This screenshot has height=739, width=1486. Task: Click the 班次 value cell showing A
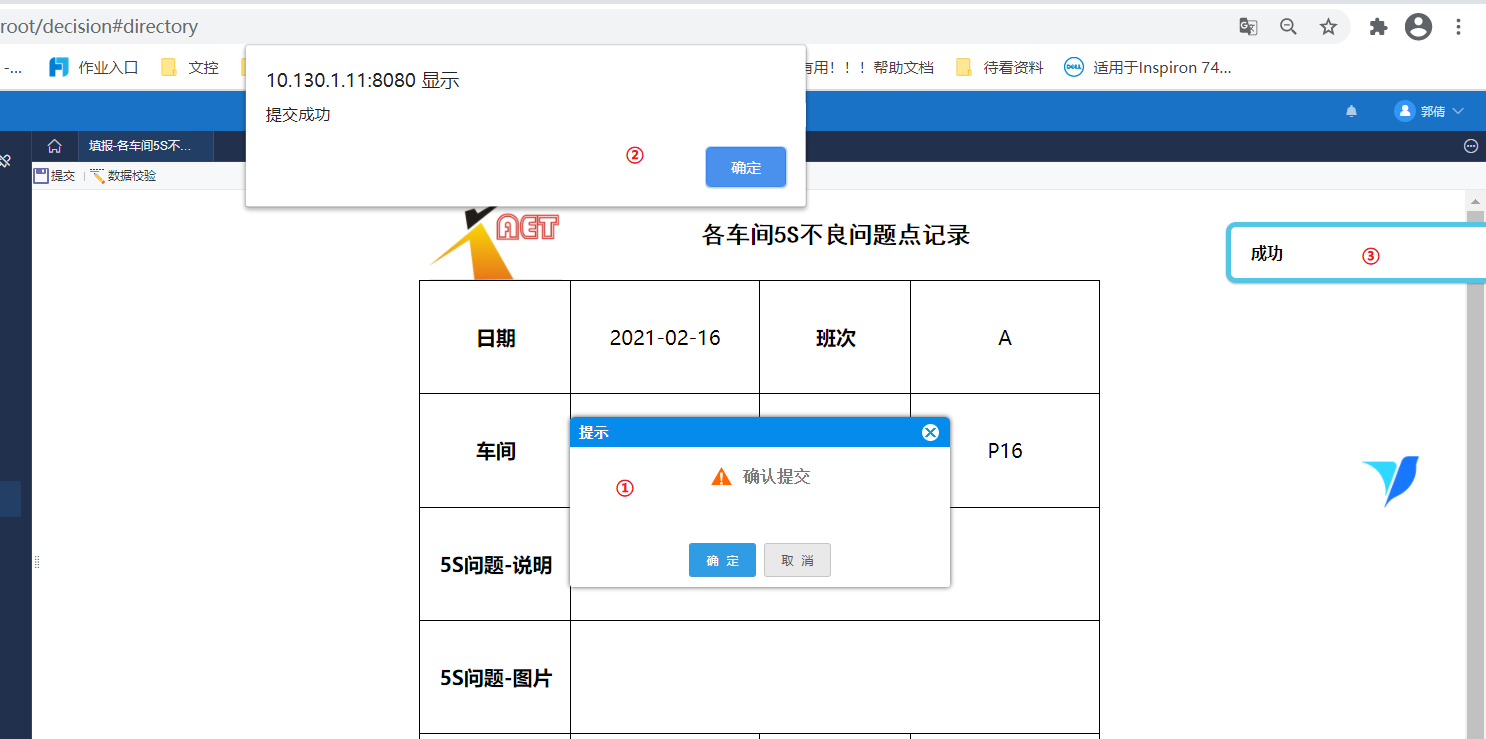click(x=1005, y=338)
